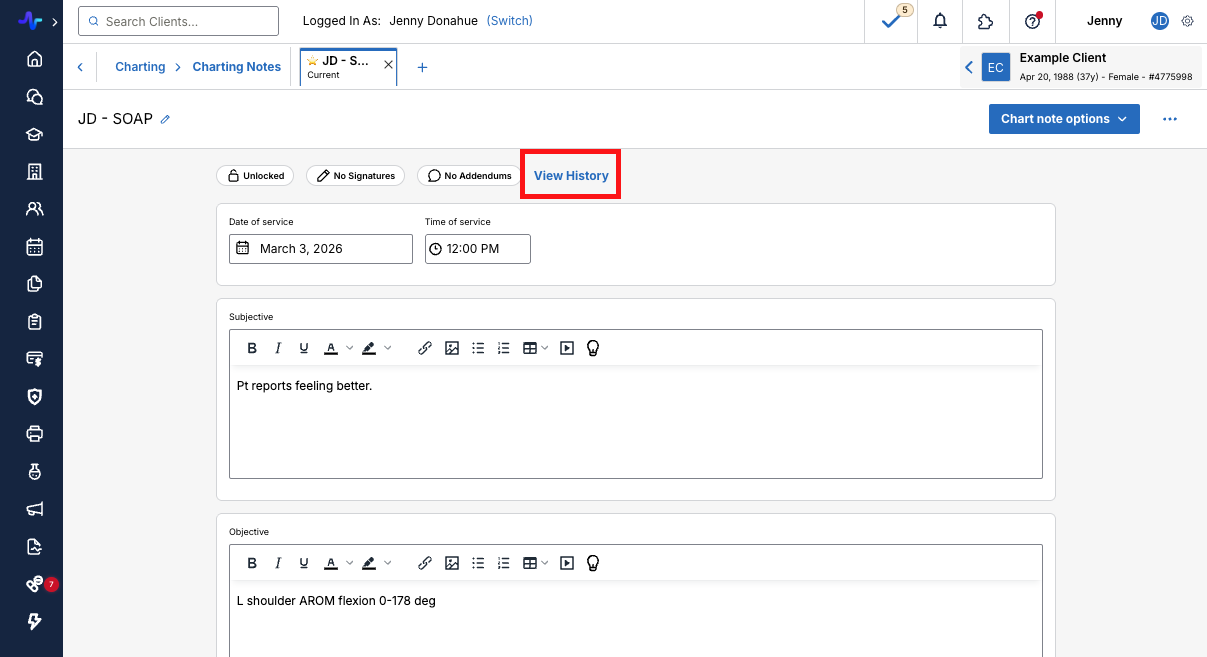Open the tasks checkmark with 5 badge
This screenshot has height=657, width=1207.
890,21
